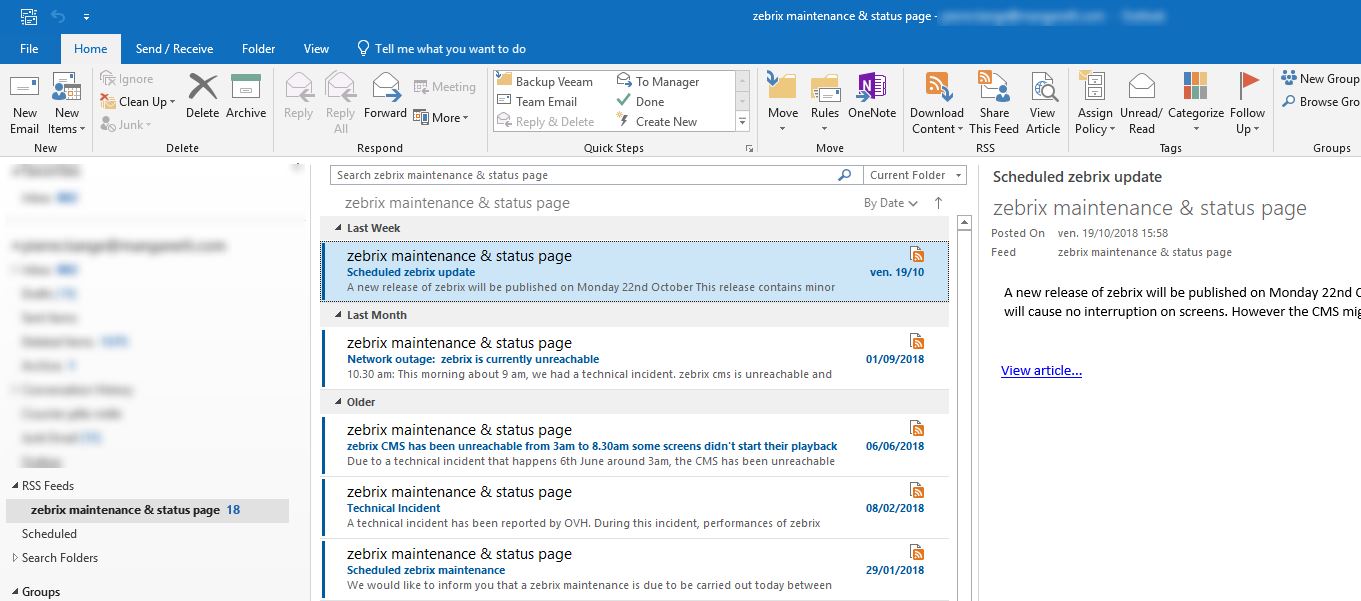Click Share This Feed
This screenshot has width=1361, height=601.
tap(994, 102)
